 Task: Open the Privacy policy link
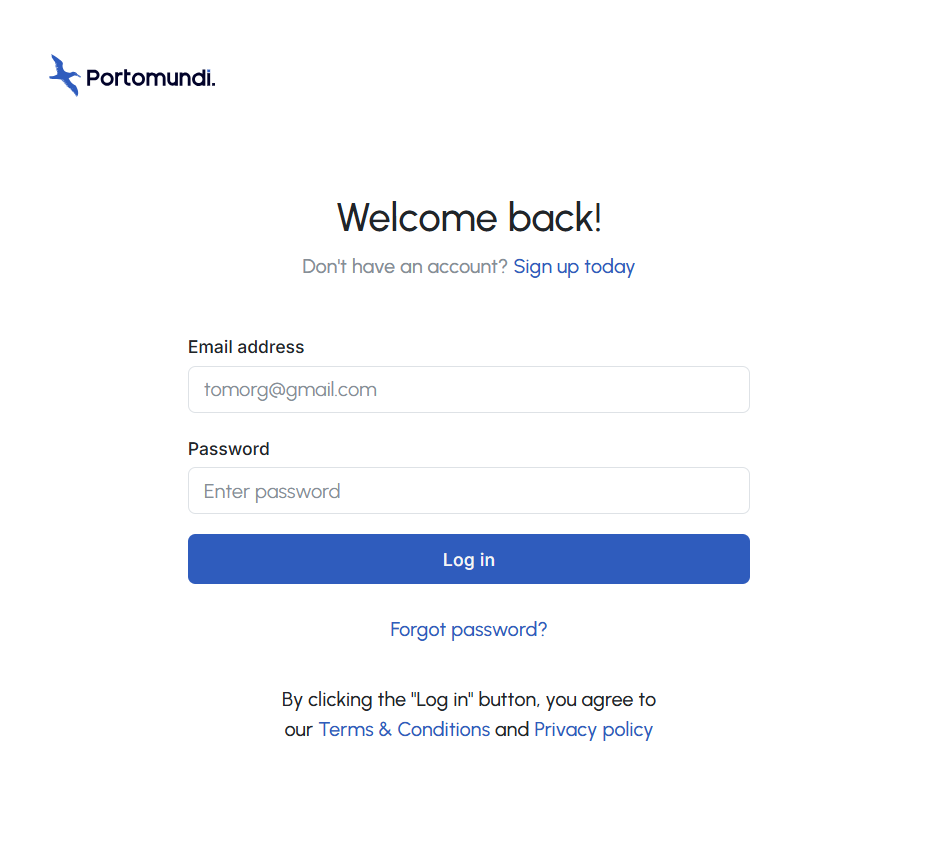click(593, 730)
